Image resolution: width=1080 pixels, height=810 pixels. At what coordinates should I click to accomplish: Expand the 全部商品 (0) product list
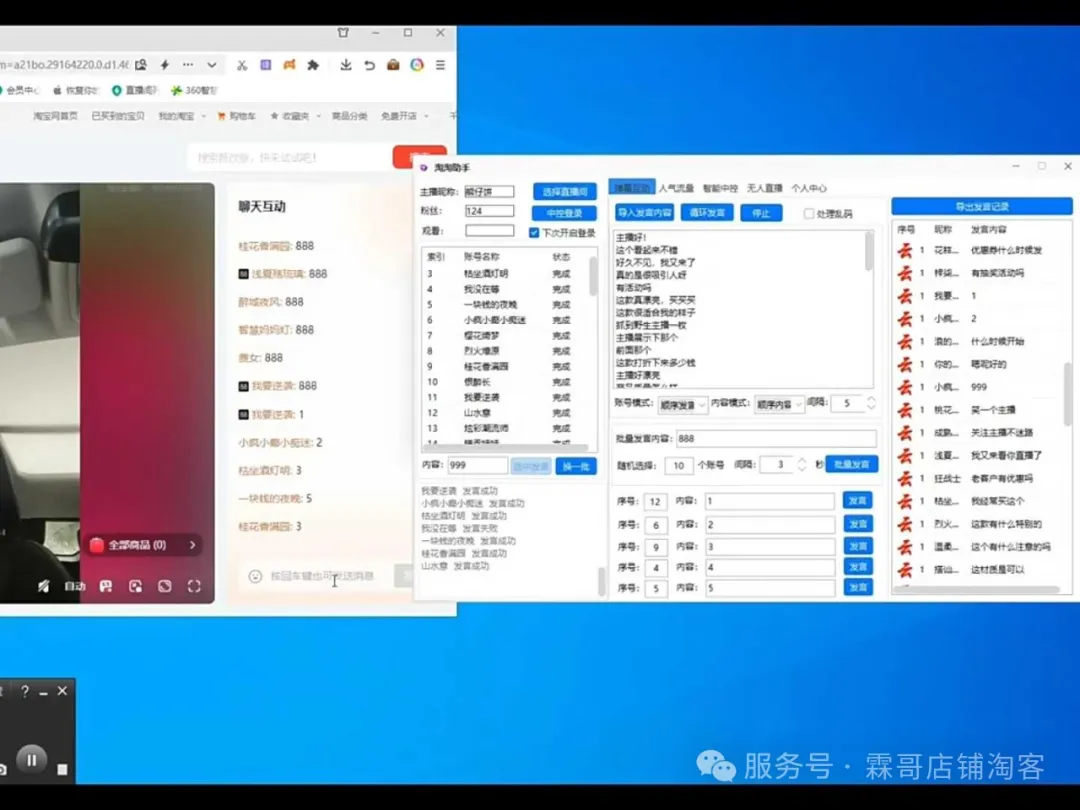145,545
